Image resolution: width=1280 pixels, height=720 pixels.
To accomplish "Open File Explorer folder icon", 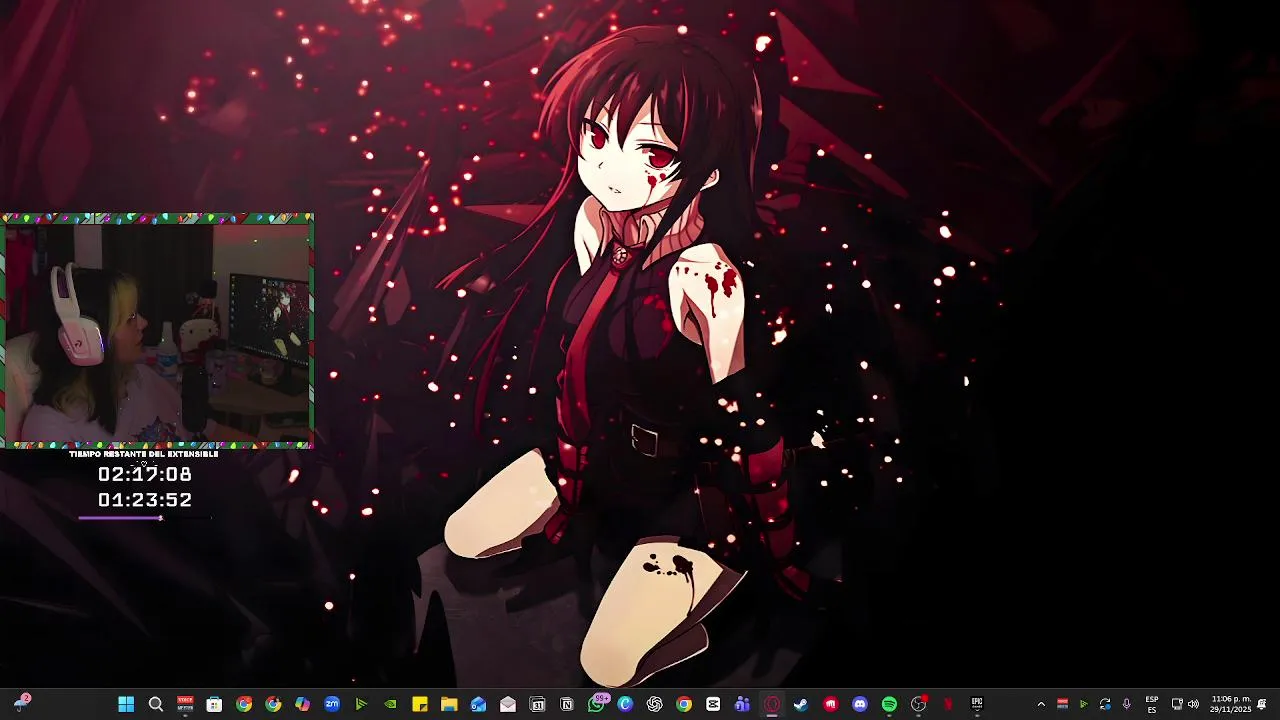I will (x=449, y=704).
